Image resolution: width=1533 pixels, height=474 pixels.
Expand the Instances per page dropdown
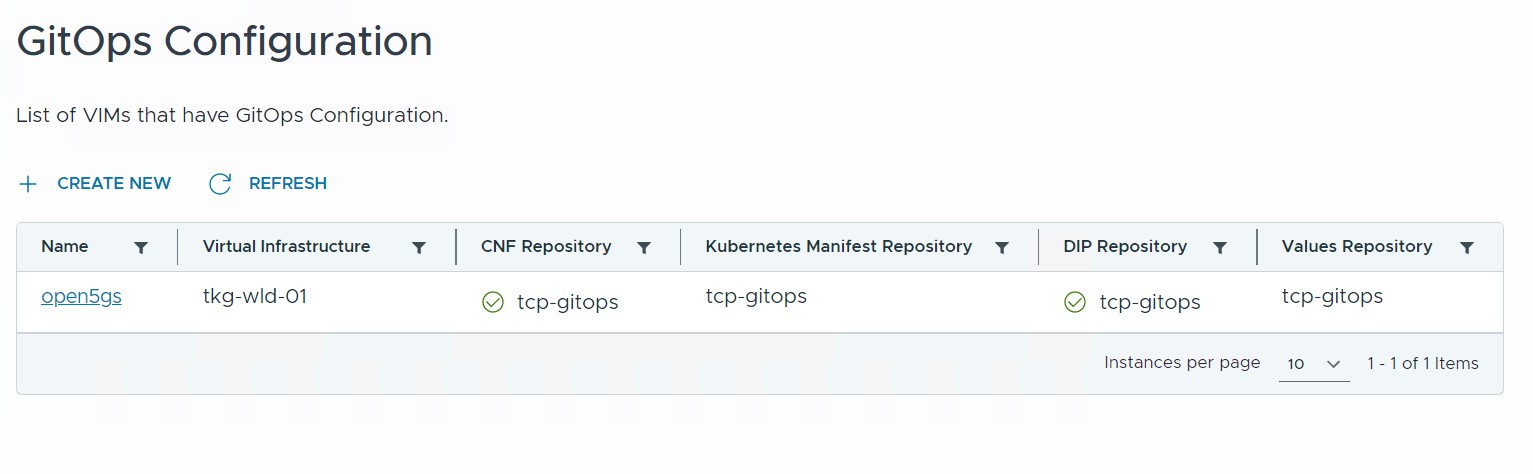(x=1313, y=364)
